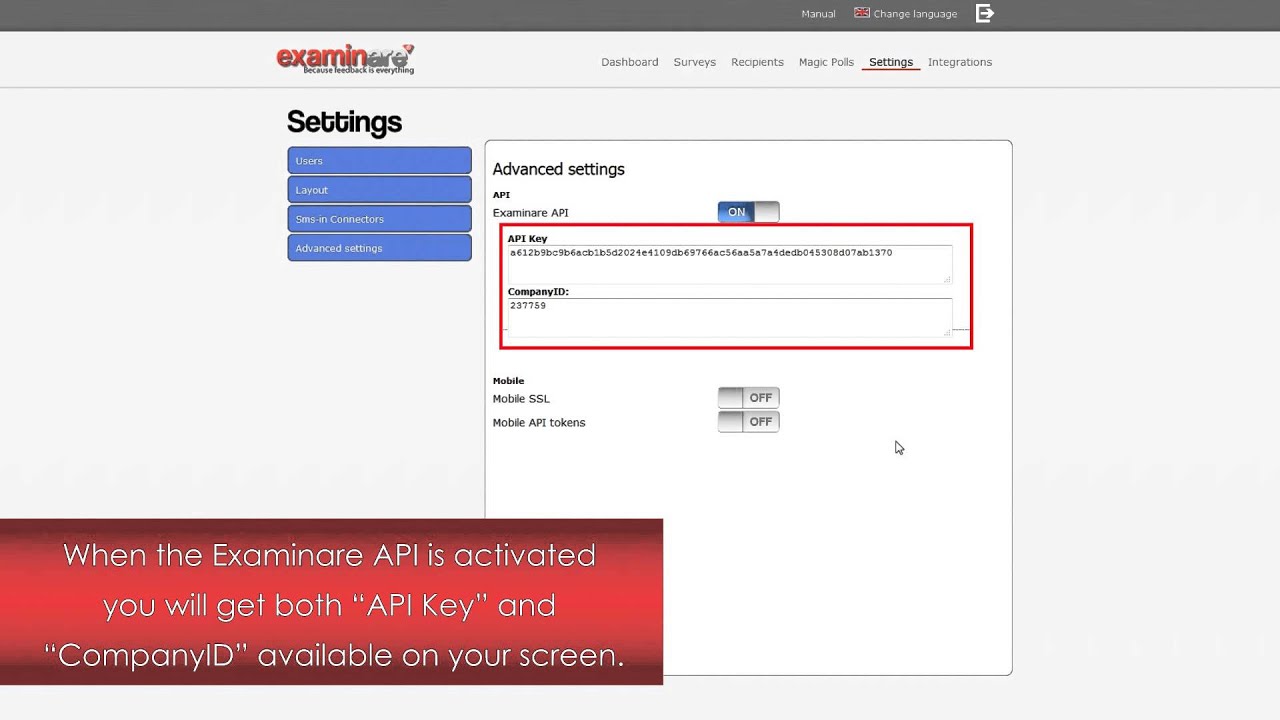1280x720 pixels.
Task: Enable the Mobile SSL toggle
Action: (748, 398)
